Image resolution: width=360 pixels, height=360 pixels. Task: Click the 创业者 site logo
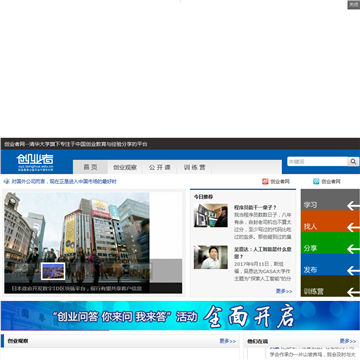tap(35, 162)
